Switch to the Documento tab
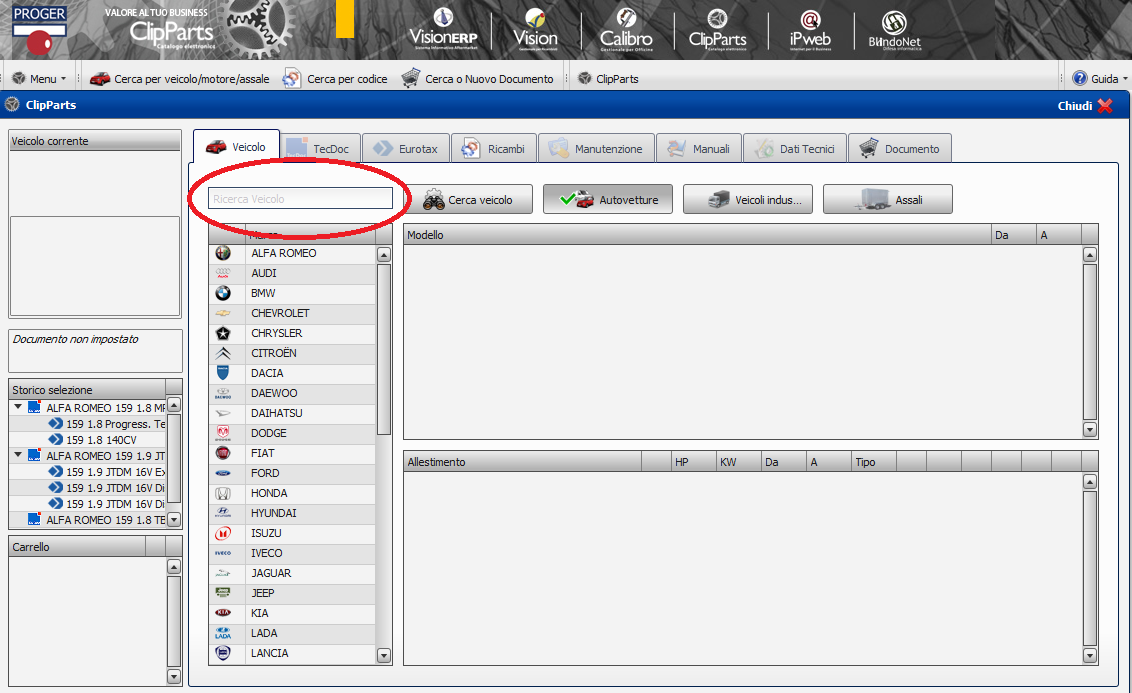The height and width of the screenshot is (693, 1132). click(900, 149)
